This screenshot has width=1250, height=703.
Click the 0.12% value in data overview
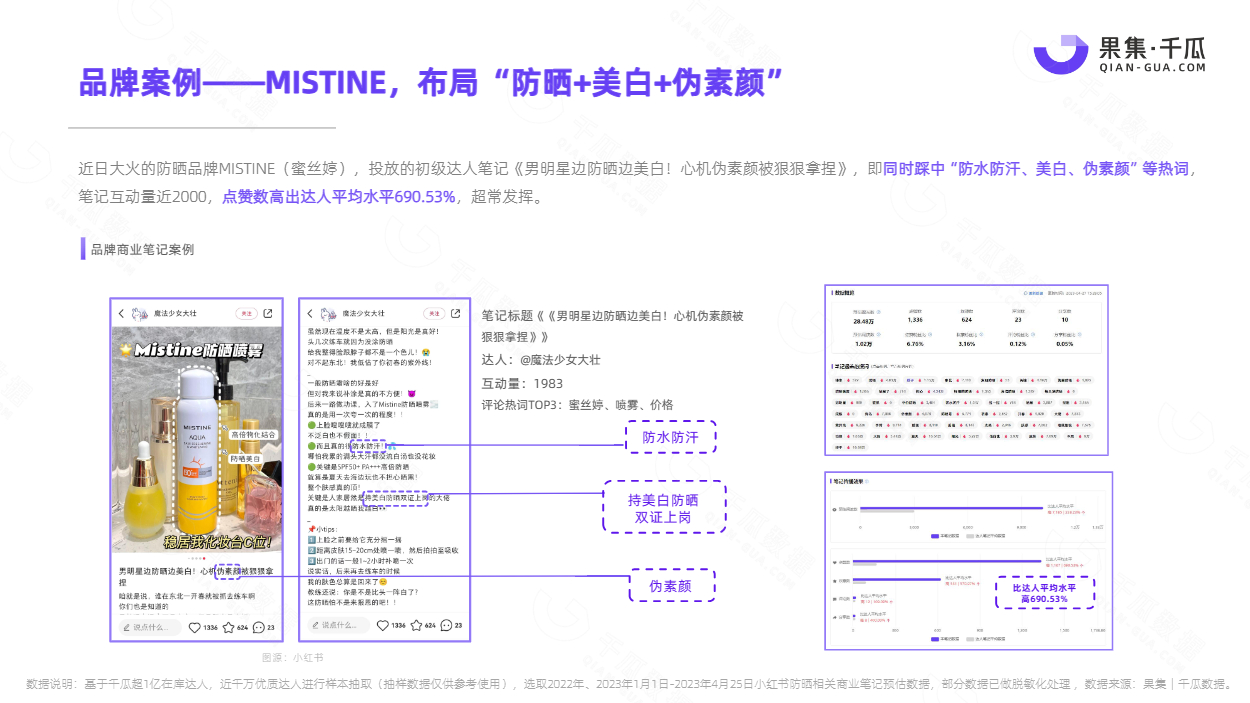coord(1018,344)
